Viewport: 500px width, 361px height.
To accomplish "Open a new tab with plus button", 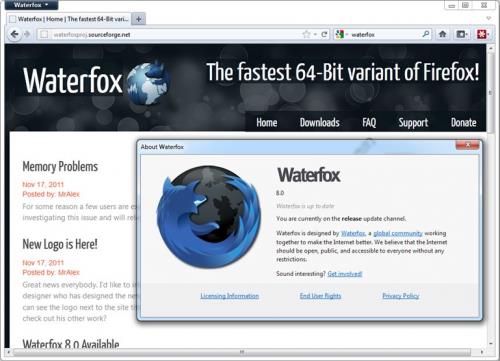I will click(x=139, y=19).
